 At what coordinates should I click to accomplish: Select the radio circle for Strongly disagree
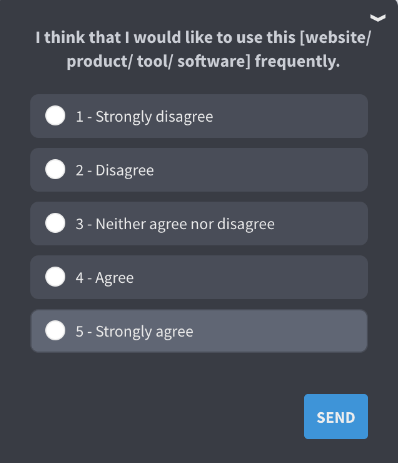55,116
